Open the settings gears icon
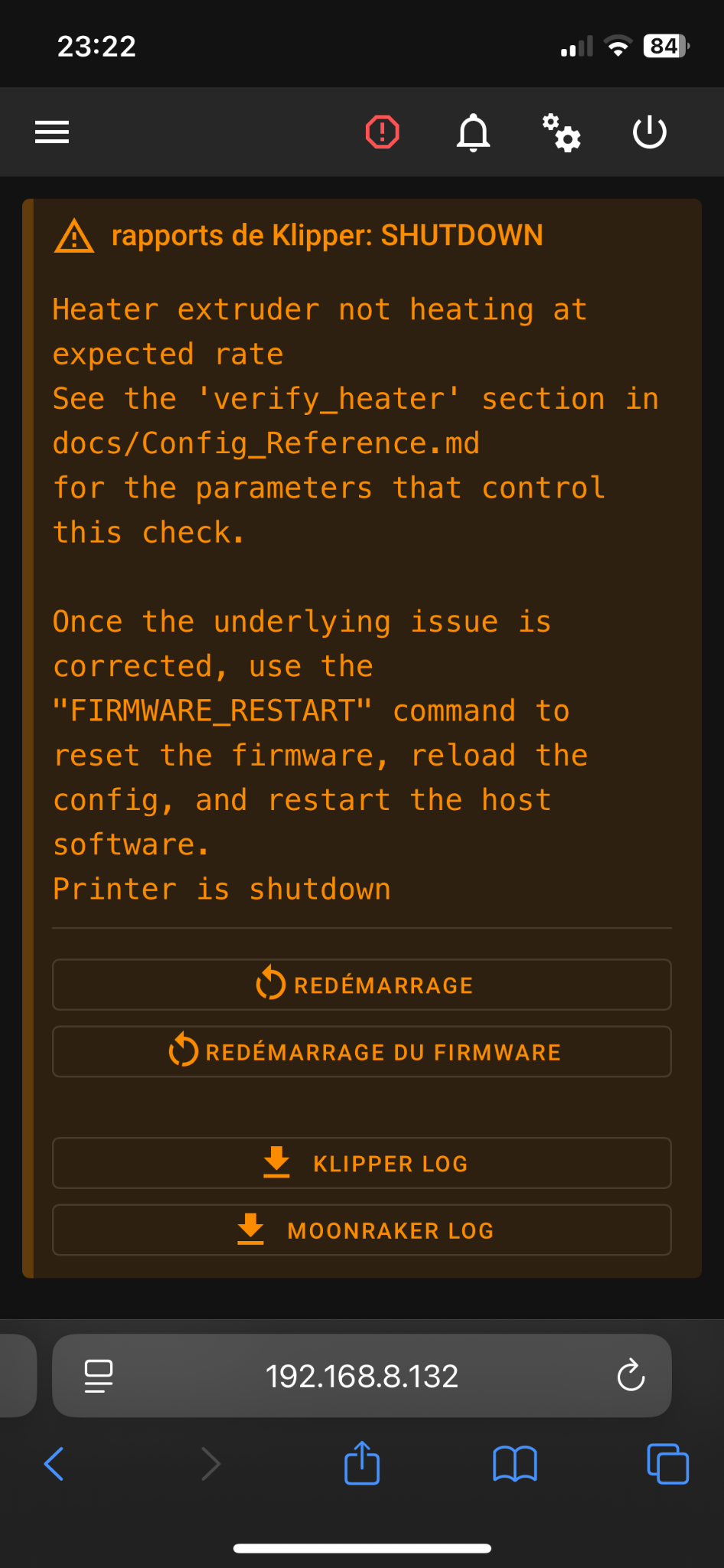The height and width of the screenshot is (1568, 724). click(562, 132)
